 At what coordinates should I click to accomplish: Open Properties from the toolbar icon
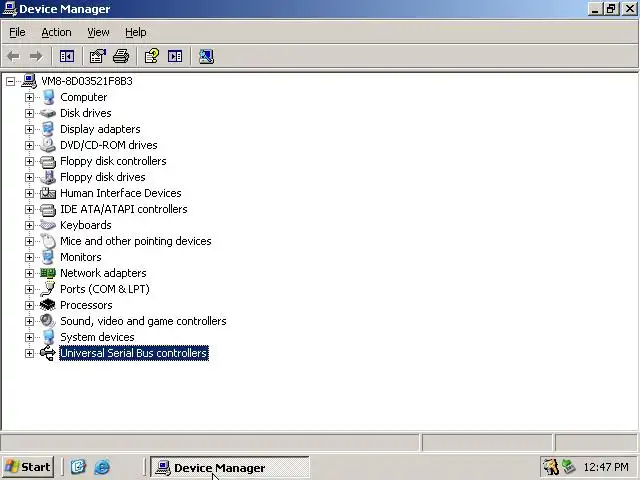click(98, 56)
